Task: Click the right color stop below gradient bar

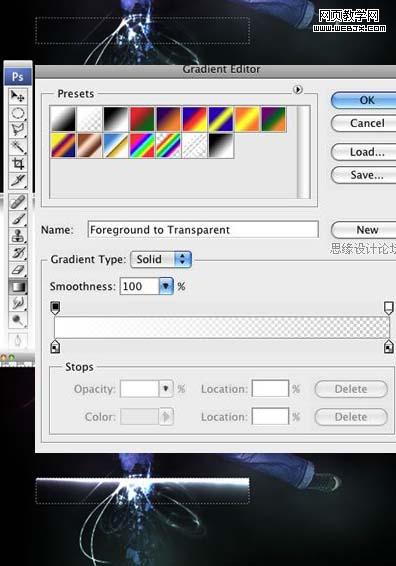Action: (388, 347)
